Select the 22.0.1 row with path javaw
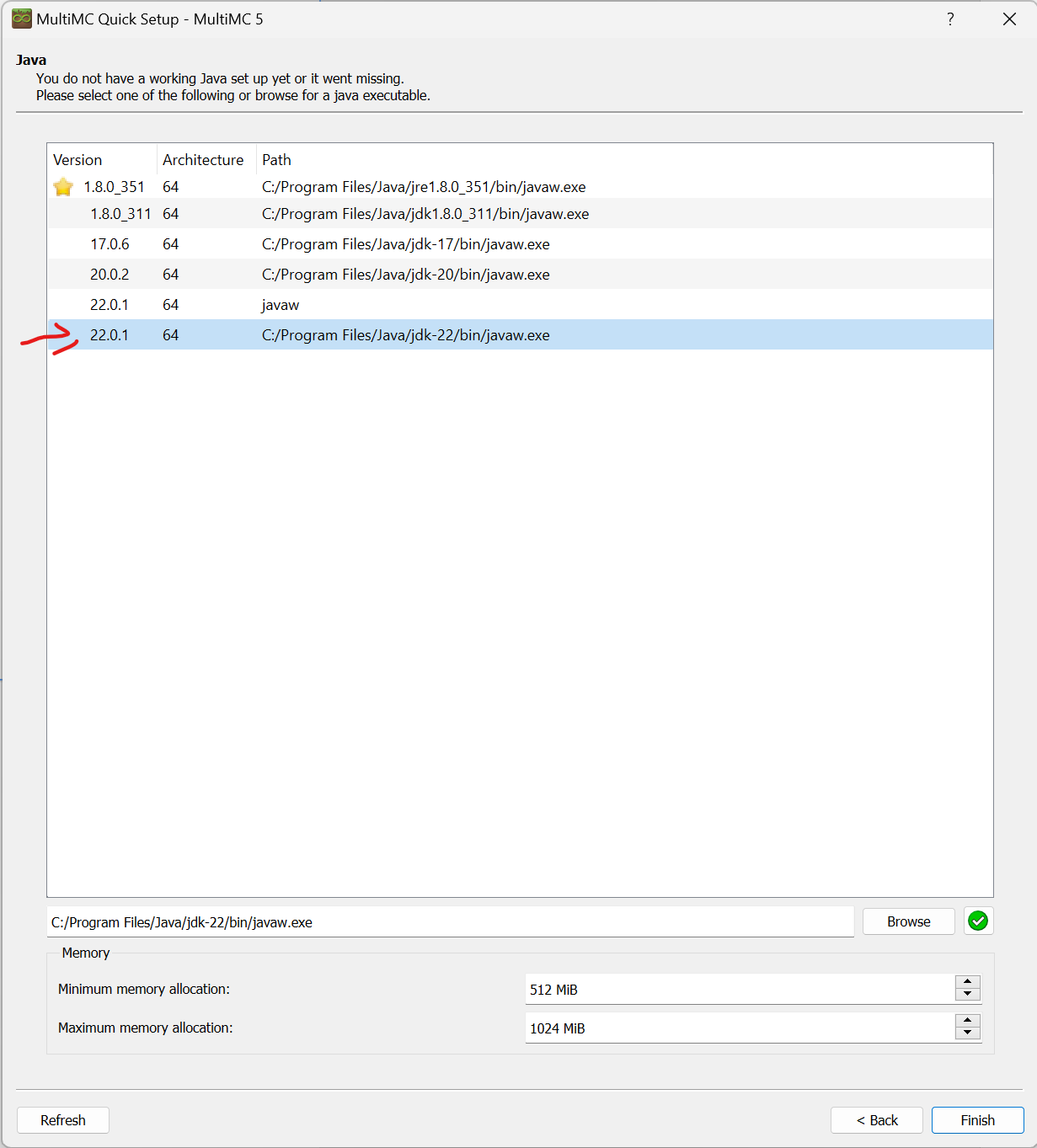The width and height of the screenshot is (1037, 1148). (520, 305)
